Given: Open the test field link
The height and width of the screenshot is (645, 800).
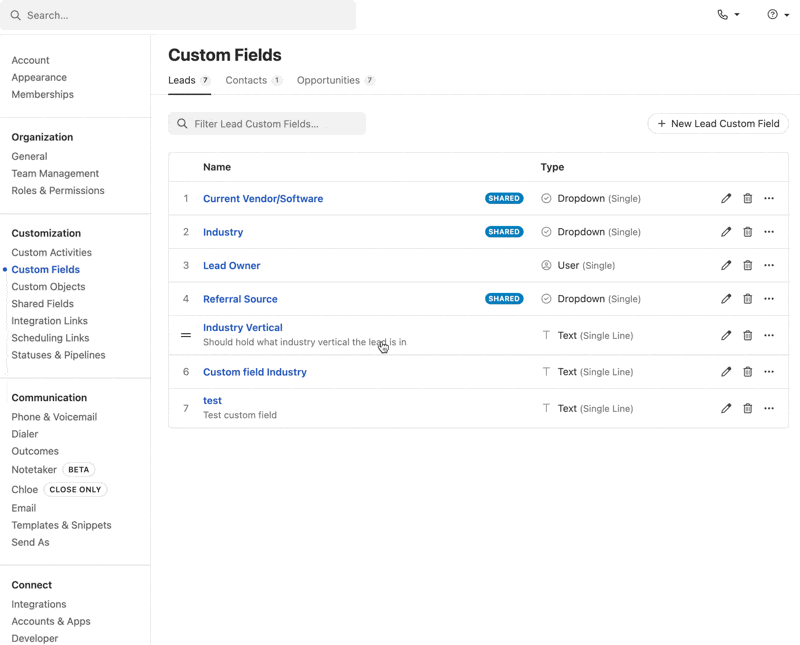Looking at the screenshot, I should pos(212,401).
